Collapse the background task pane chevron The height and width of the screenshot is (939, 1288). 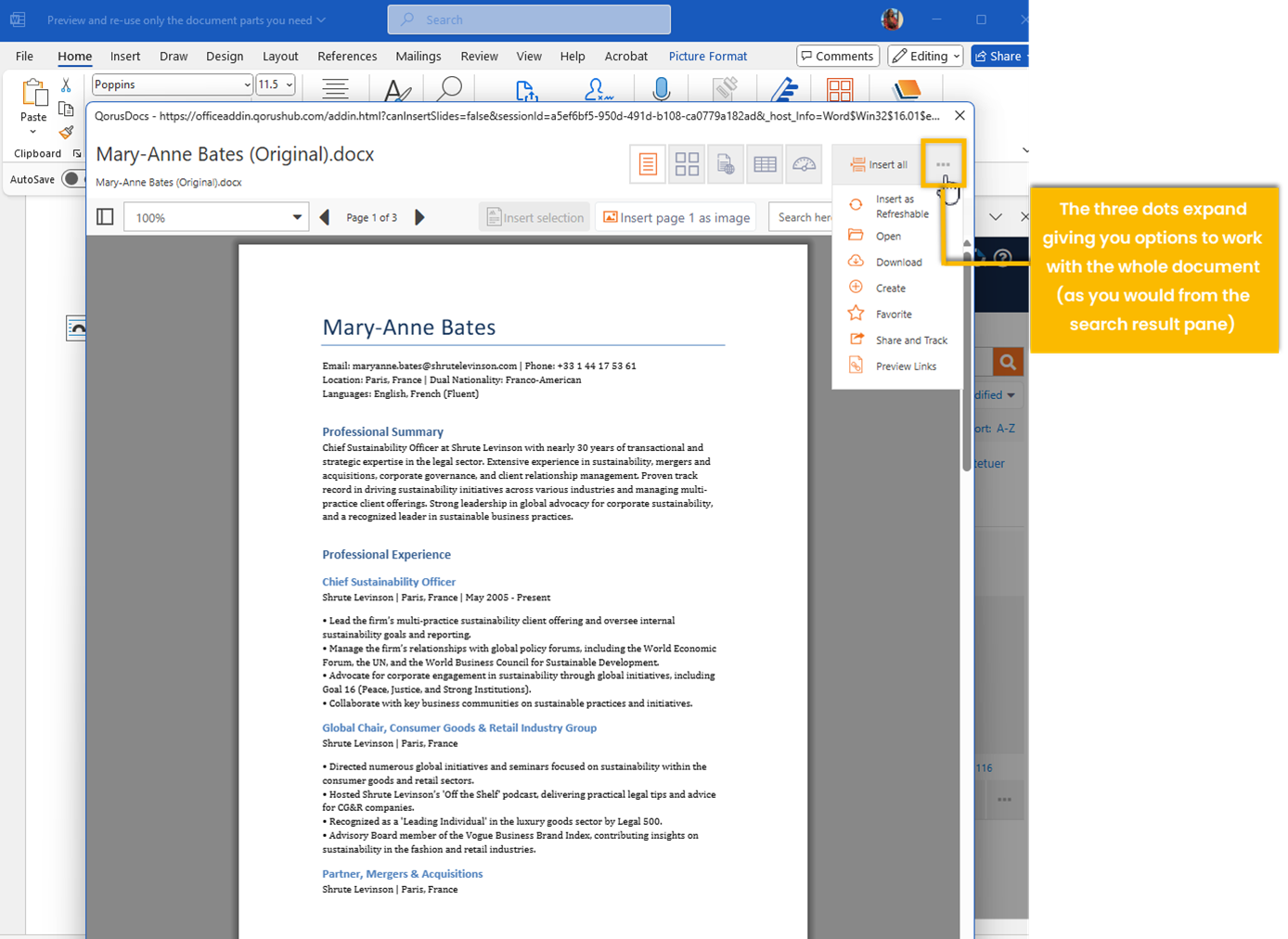[x=996, y=217]
